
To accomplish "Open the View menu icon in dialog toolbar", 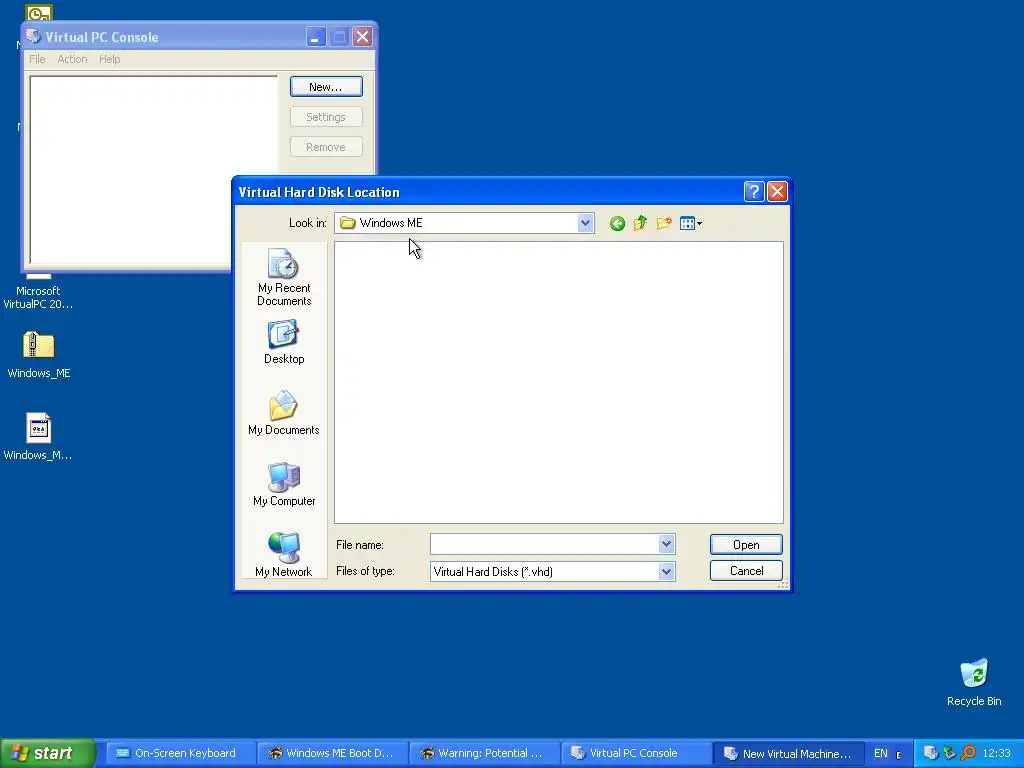I will (690, 223).
